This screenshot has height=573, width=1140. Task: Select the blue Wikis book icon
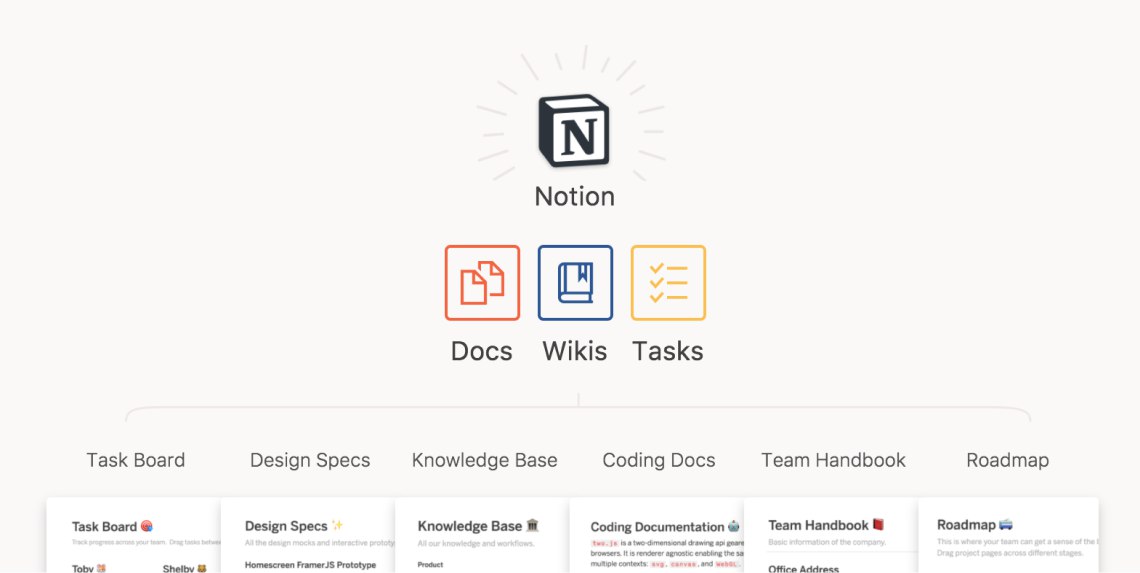(575, 283)
